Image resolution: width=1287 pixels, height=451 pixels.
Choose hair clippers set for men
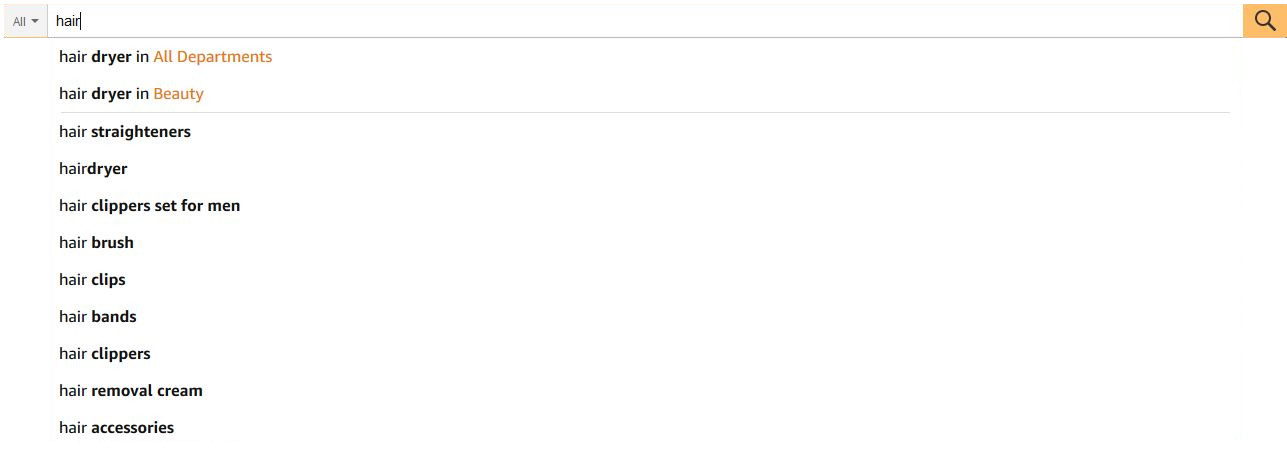coord(149,206)
